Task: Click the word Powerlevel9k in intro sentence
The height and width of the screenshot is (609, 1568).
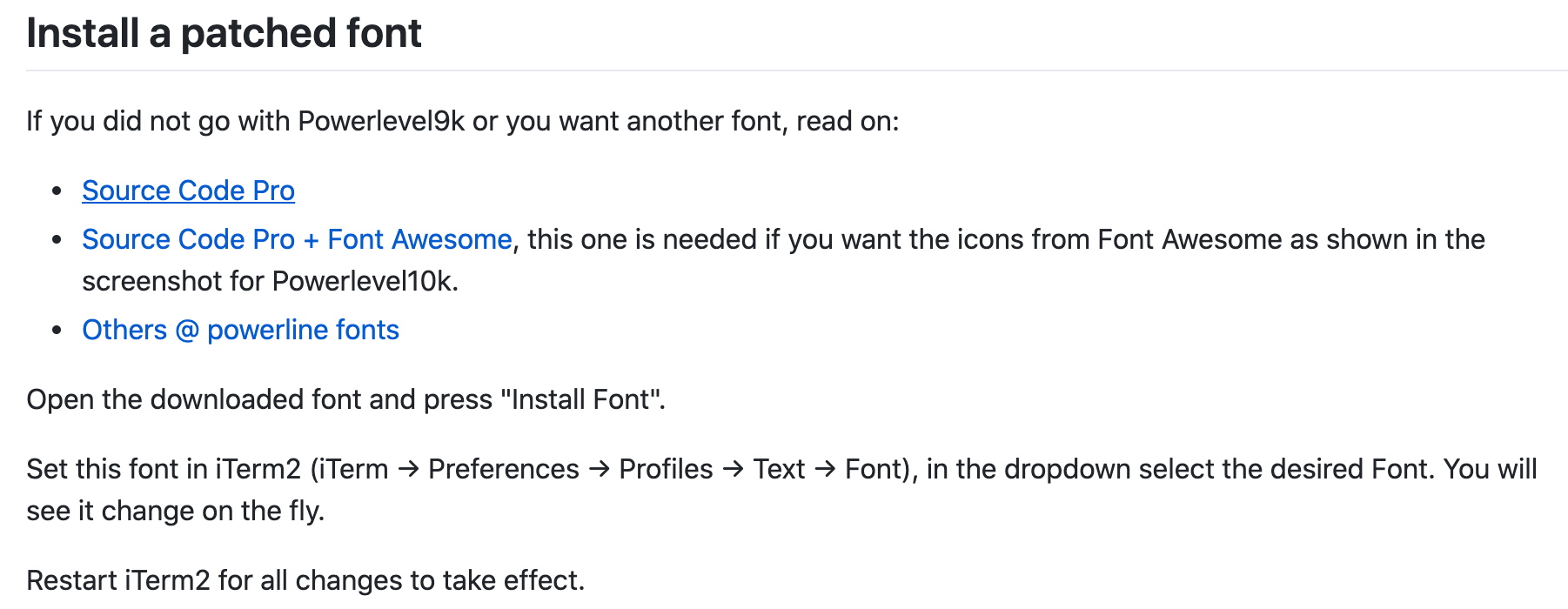Action: (x=381, y=121)
